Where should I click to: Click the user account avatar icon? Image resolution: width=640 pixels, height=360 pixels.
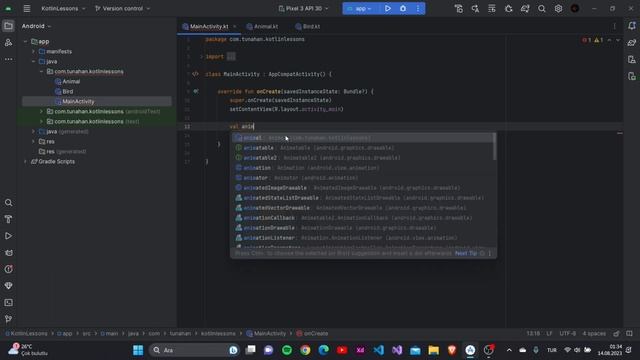point(575,9)
